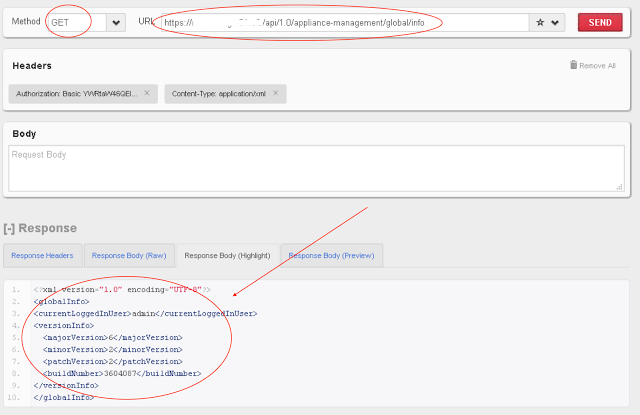Open the Response Body (Raw) tab
Image resolution: width=640 pixels, height=415 pixels.
pos(129,256)
